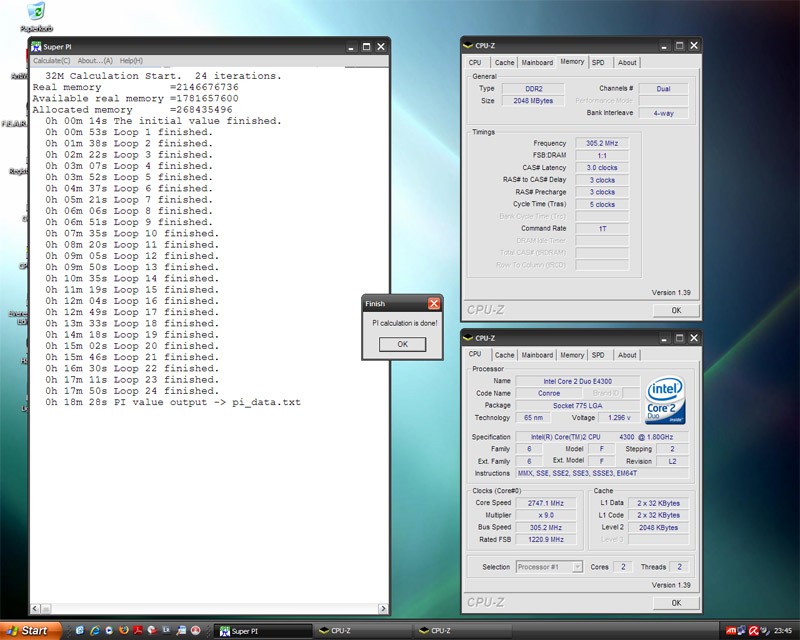
Task: Launch Internet Explorer from quick launch bar
Action: tap(94, 630)
